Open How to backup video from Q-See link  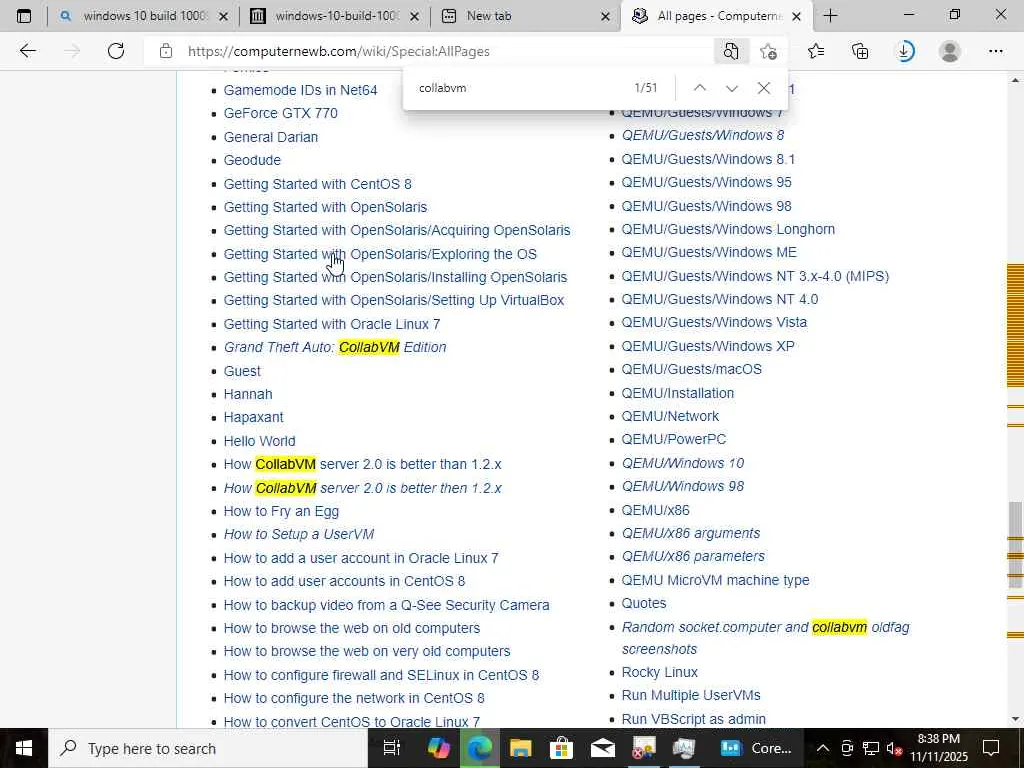coord(387,605)
